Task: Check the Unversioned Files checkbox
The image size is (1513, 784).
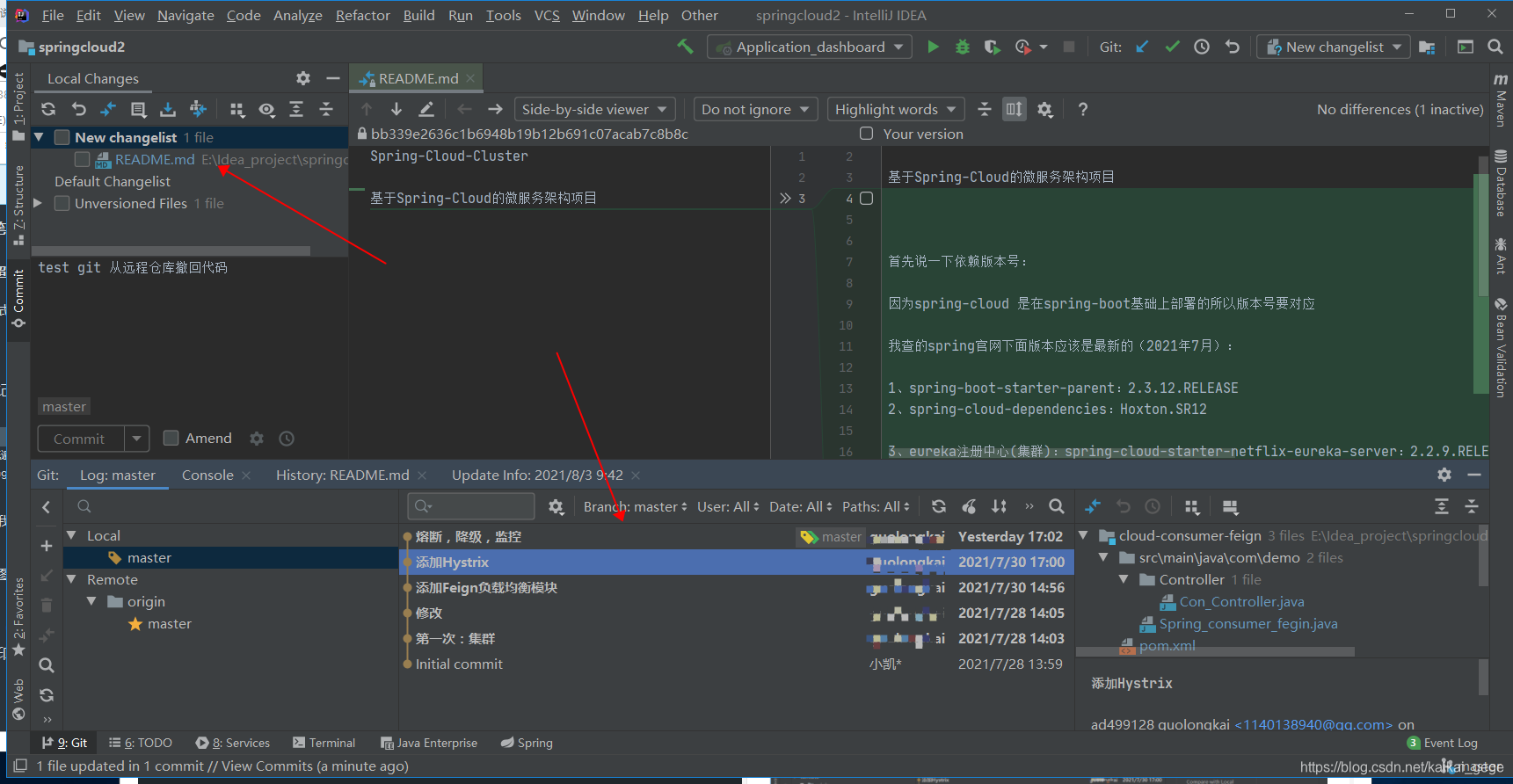Action: 62,203
